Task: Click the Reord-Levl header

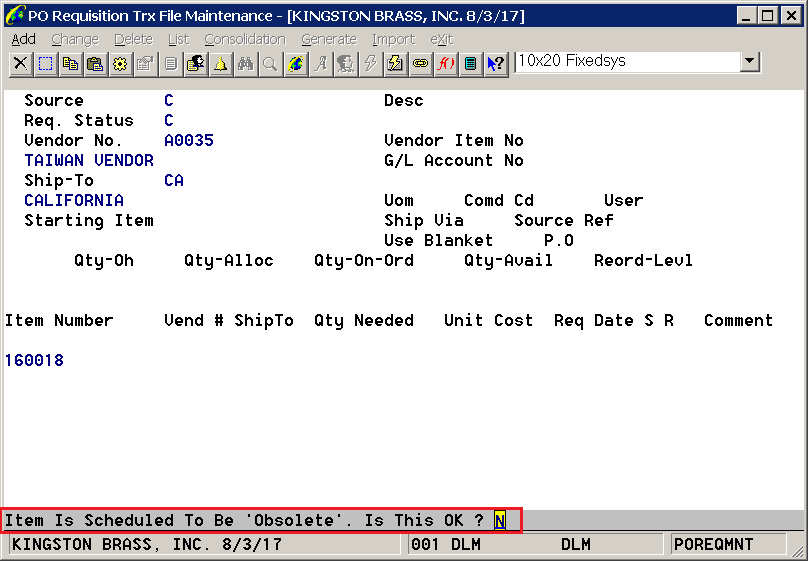Action: 644,261
